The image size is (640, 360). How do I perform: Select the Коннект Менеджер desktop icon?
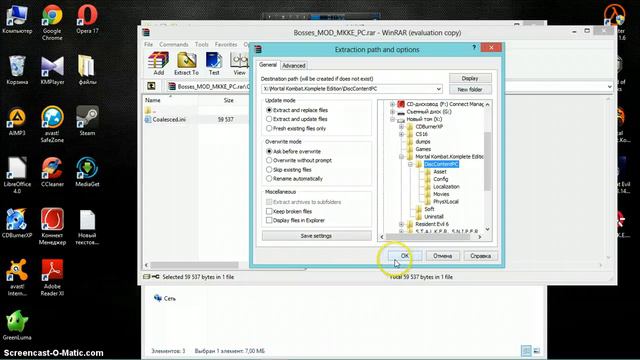(52, 227)
